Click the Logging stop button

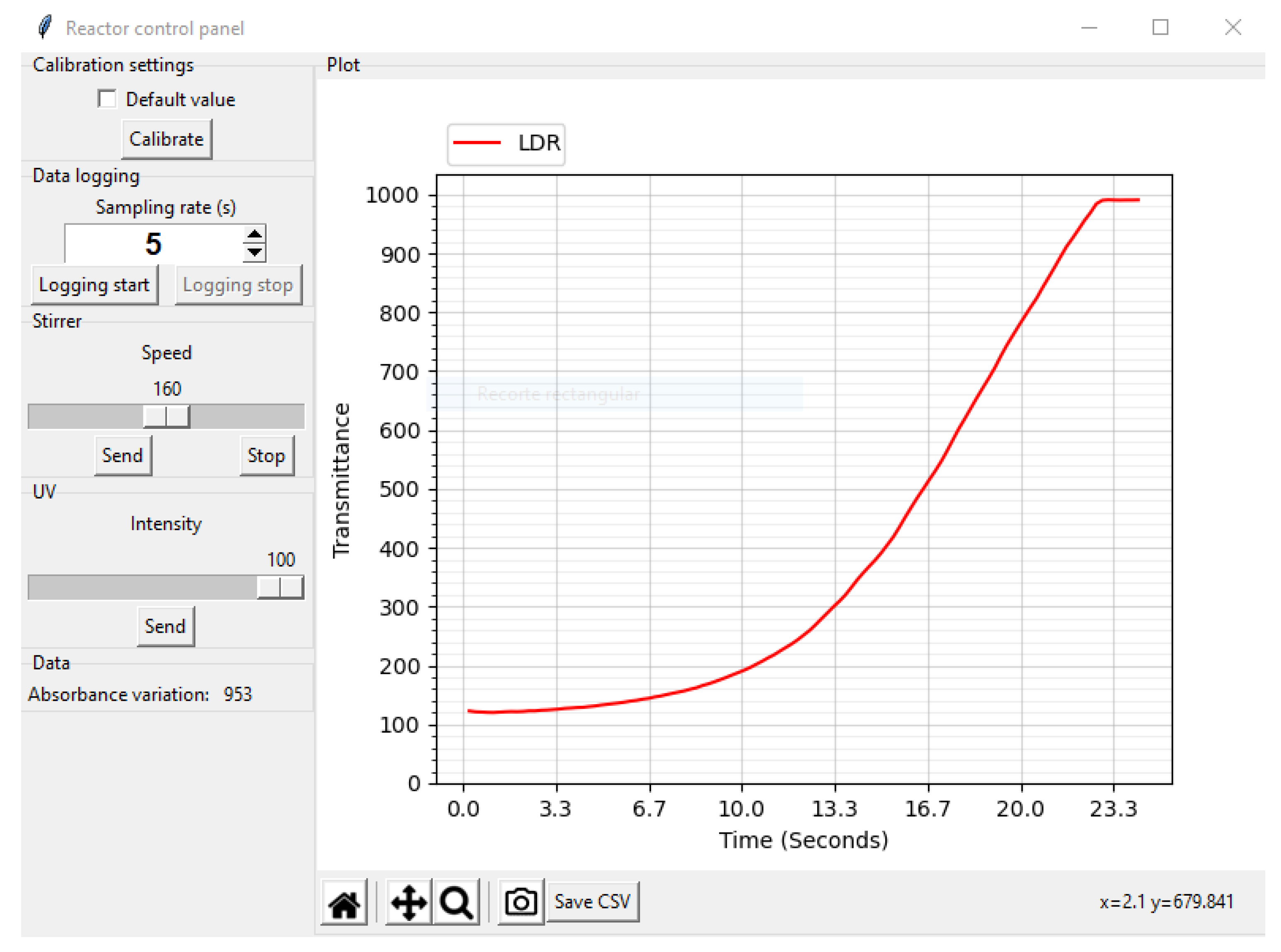(238, 285)
